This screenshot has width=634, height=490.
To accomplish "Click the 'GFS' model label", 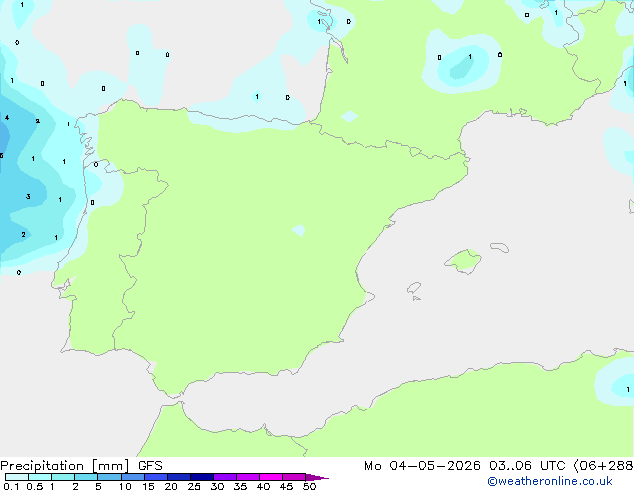I will click(x=150, y=466).
